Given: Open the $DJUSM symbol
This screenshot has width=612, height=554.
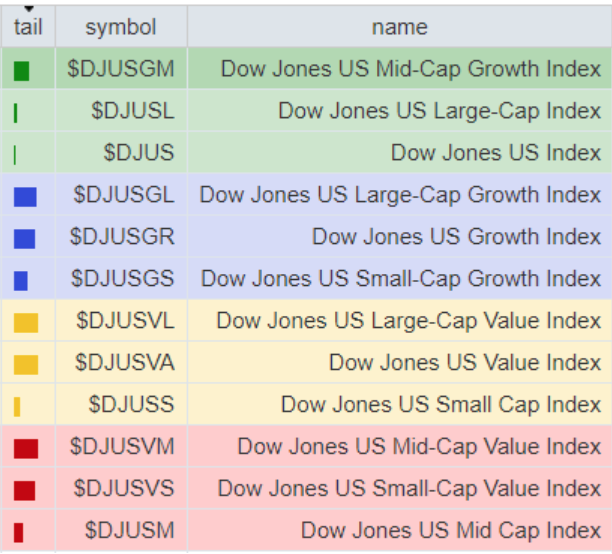Looking at the screenshot, I should (x=129, y=530).
